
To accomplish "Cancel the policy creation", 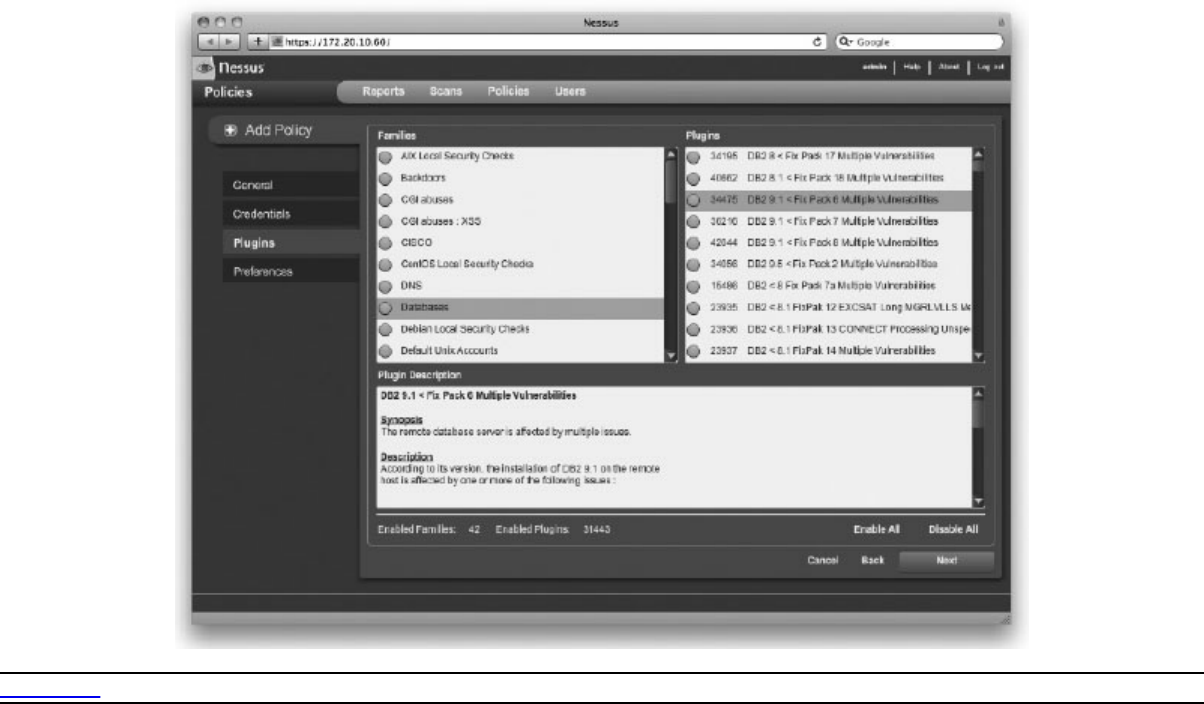I will (x=822, y=560).
